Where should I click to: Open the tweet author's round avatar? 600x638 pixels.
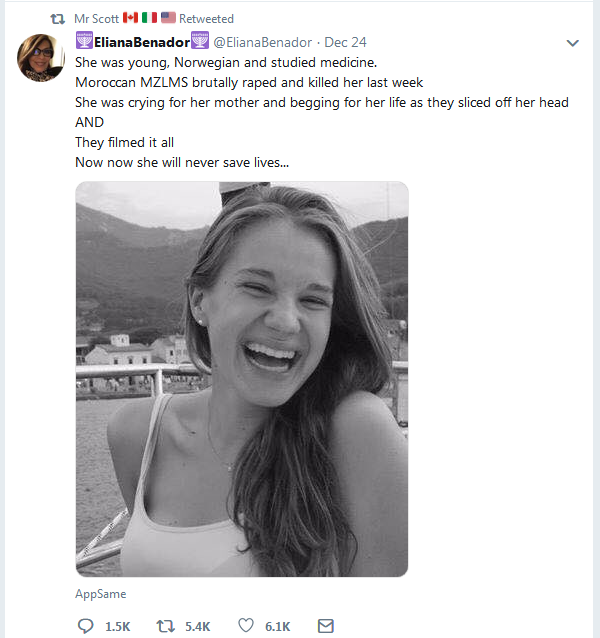click(42, 58)
